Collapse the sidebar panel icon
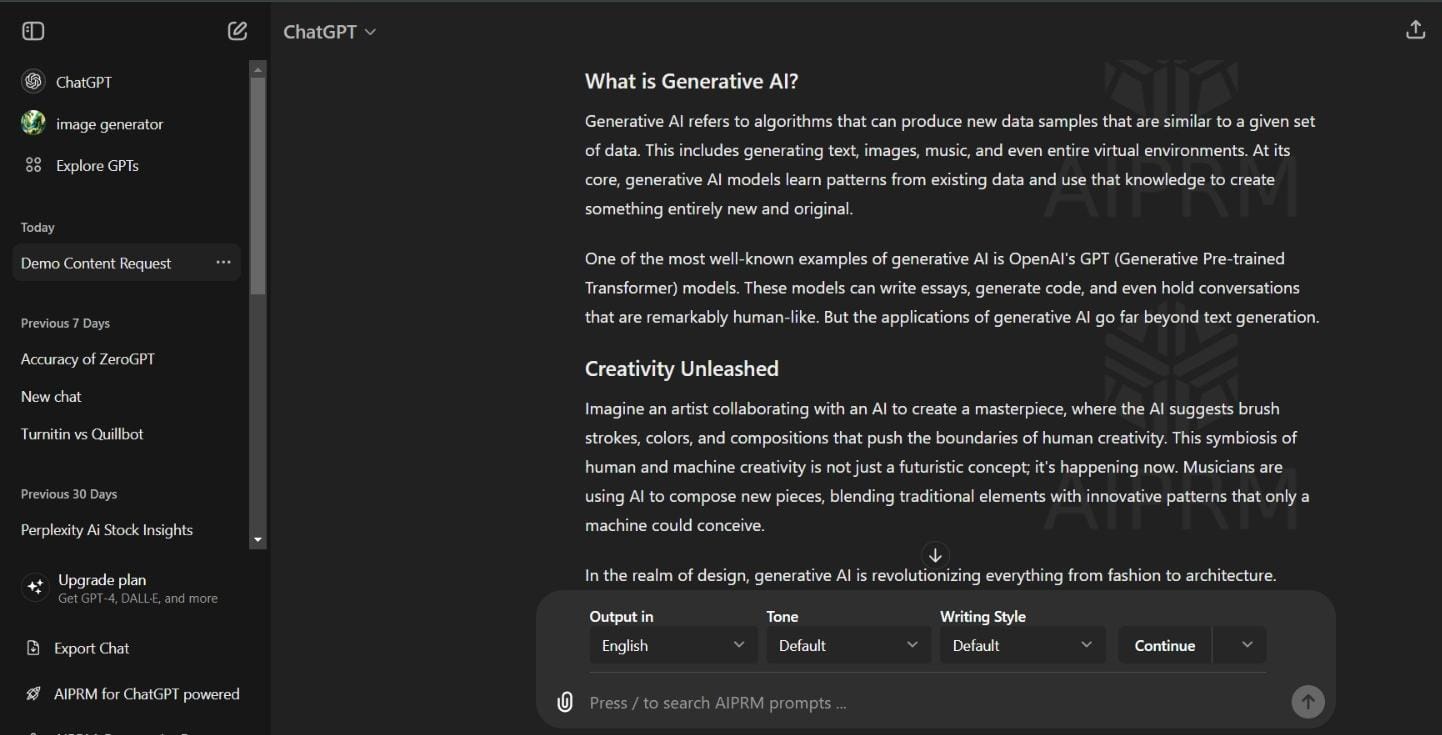Screen dimensions: 1442x735 pos(33,31)
